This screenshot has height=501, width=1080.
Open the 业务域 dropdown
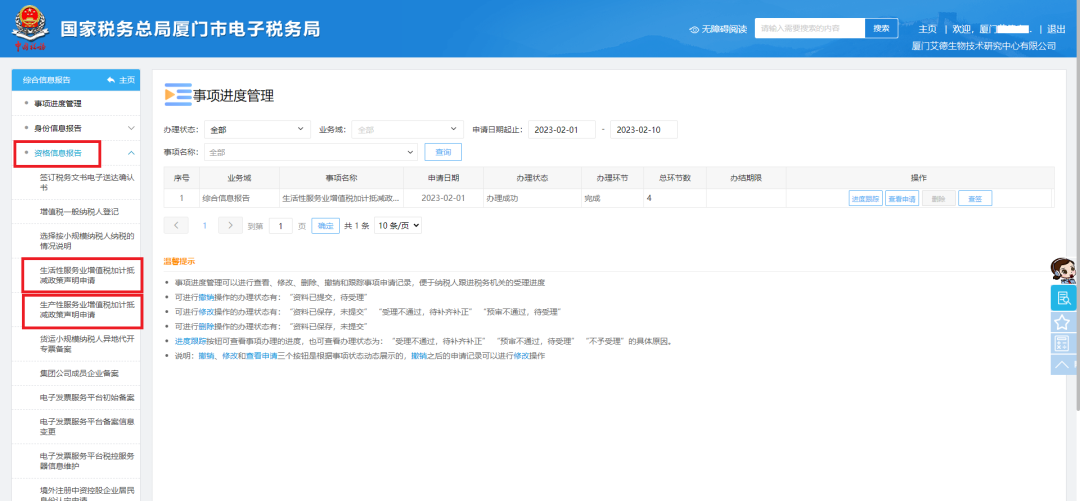coord(405,129)
